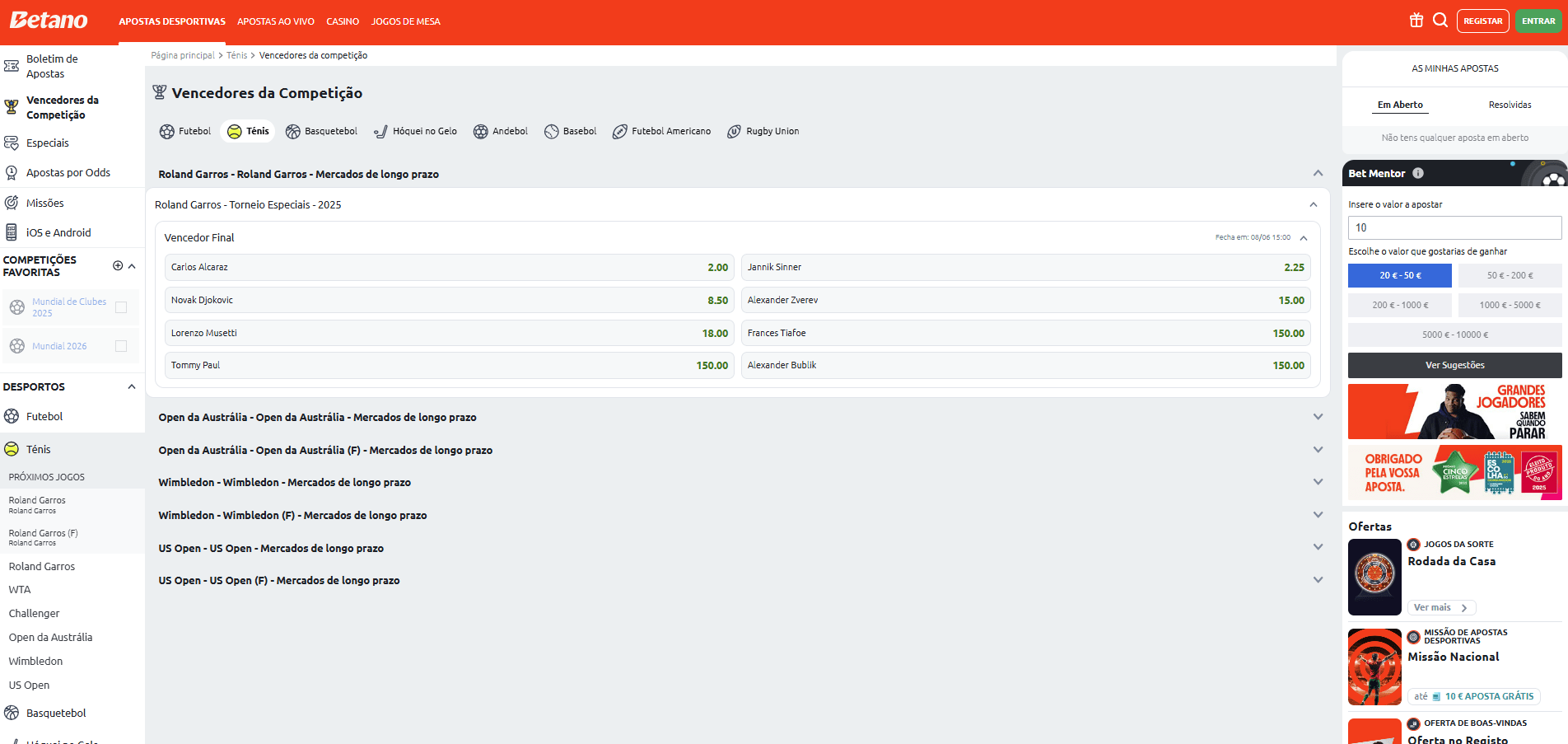Click the Jogos da Sorte offer icon

click(1414, 545)
